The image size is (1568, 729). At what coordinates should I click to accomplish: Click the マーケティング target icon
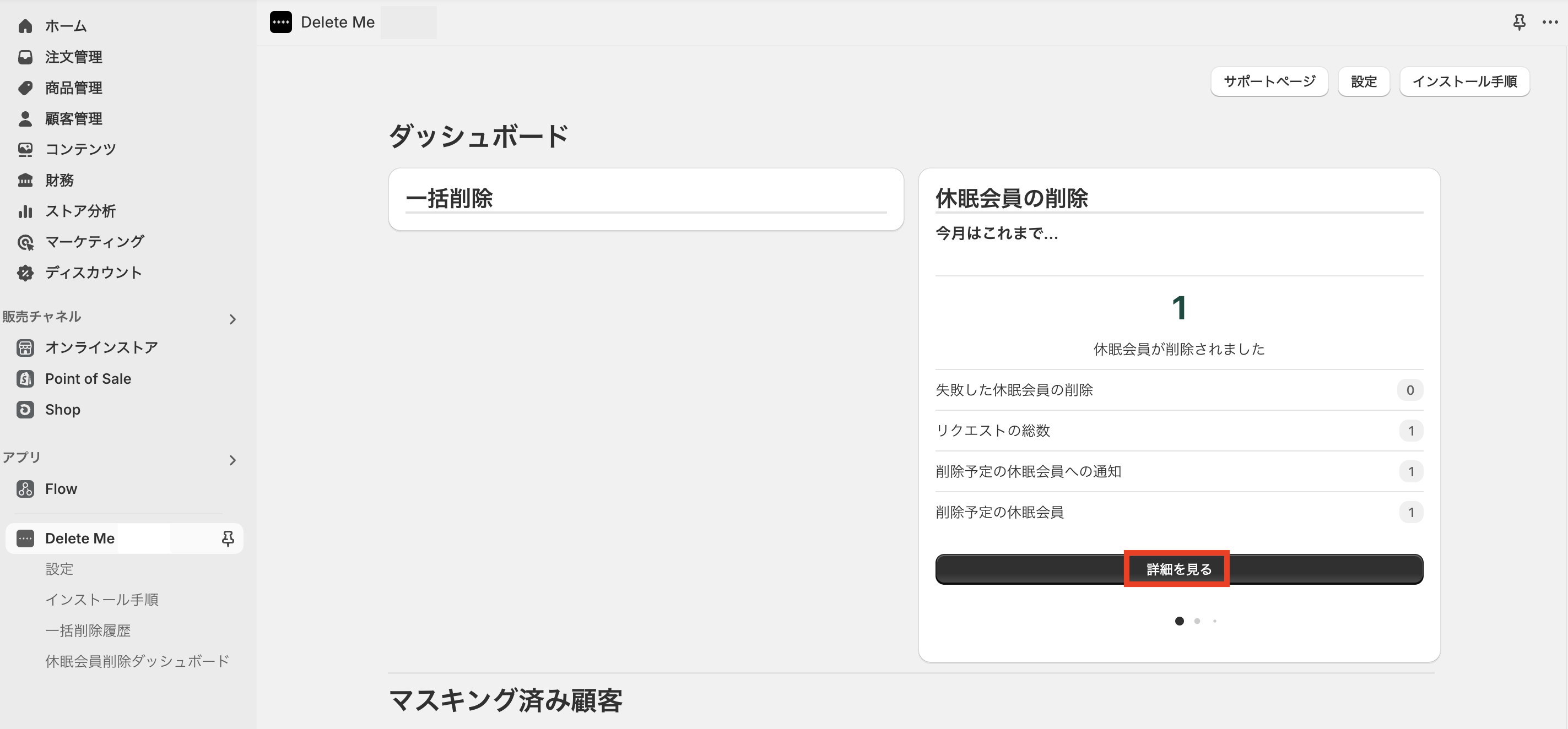pos(25,242)
